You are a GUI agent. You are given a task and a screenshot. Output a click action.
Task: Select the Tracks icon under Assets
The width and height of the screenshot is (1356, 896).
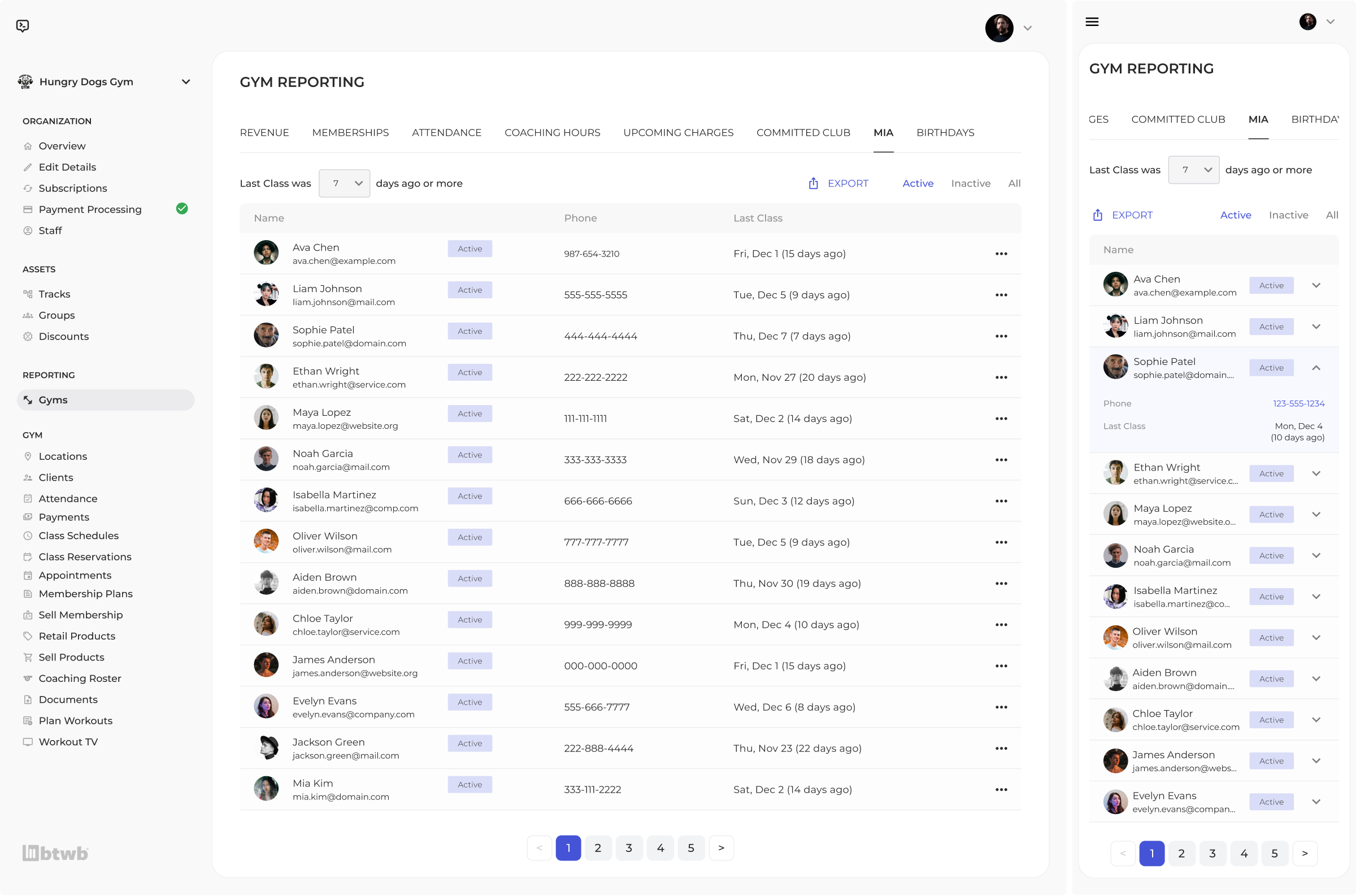pyautogui.click(x=28, y=294)
